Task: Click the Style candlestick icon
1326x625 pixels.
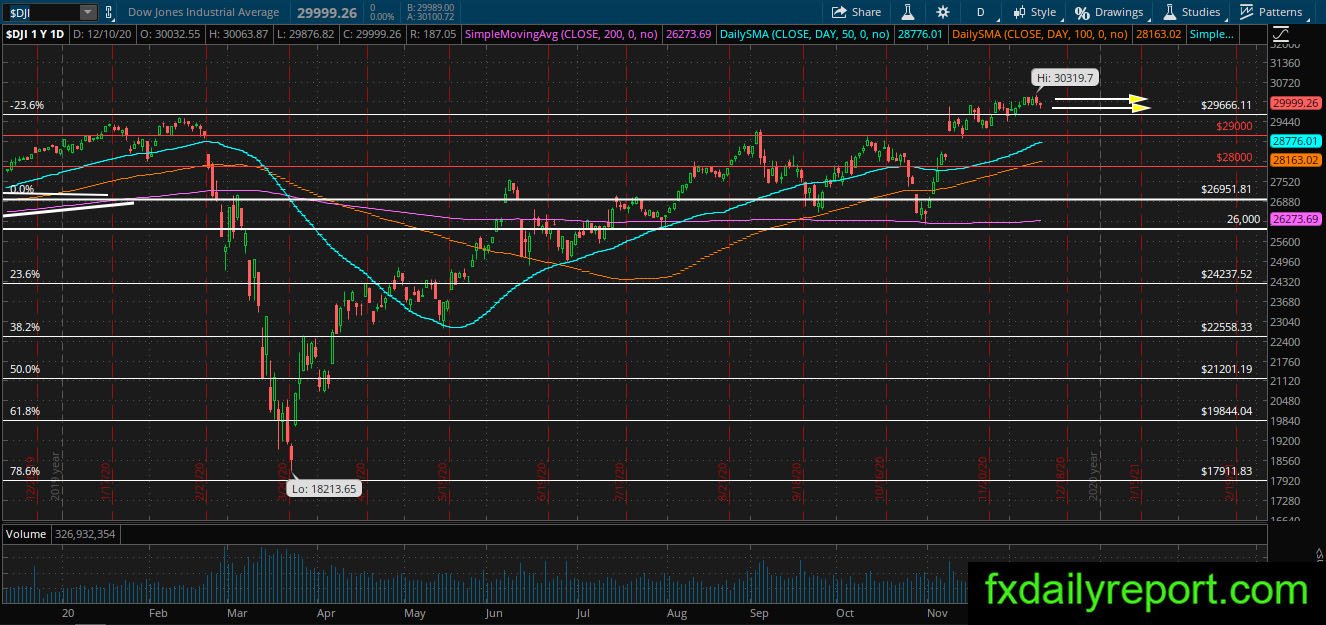Action: pos(1019,12)
